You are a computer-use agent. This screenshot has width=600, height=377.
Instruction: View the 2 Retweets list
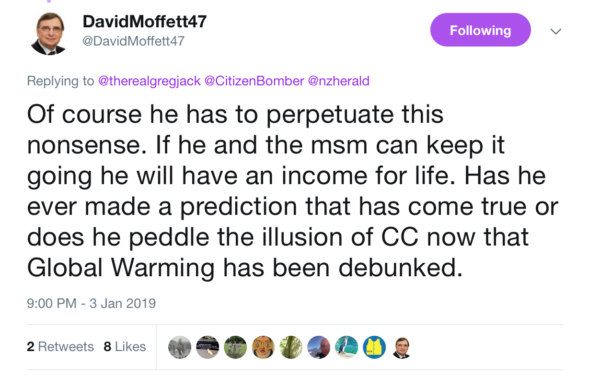click(60, 346)
